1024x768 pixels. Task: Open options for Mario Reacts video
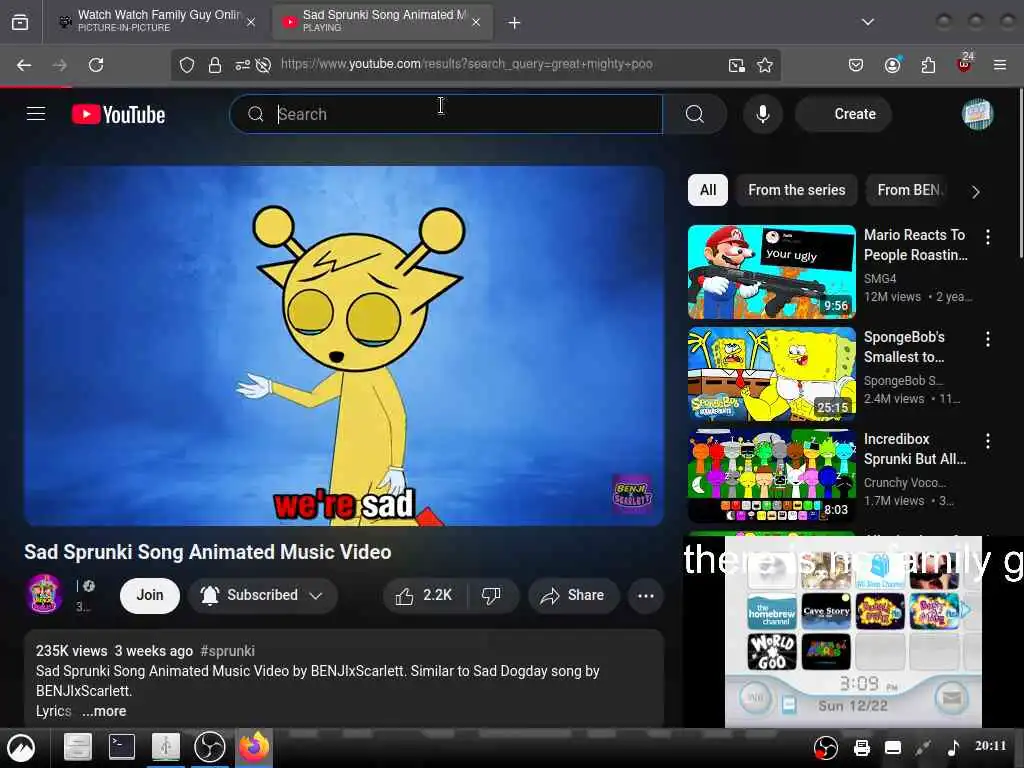(987, 237)
